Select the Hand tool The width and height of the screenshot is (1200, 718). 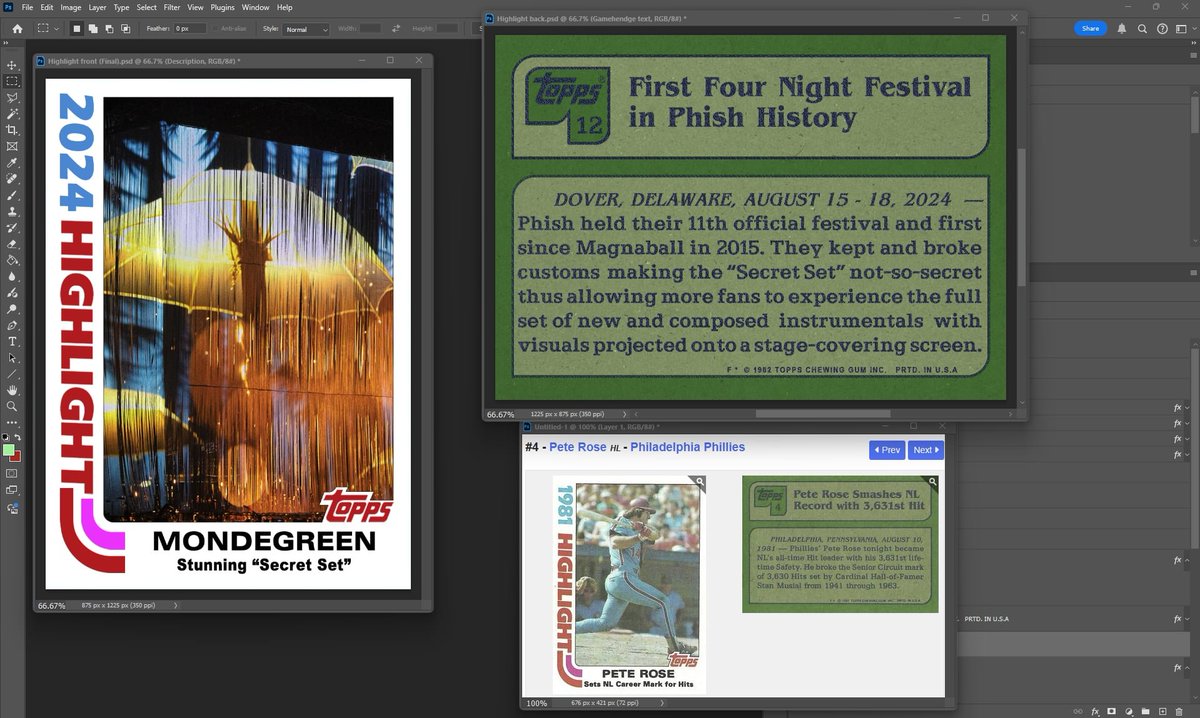click(12, 390)
